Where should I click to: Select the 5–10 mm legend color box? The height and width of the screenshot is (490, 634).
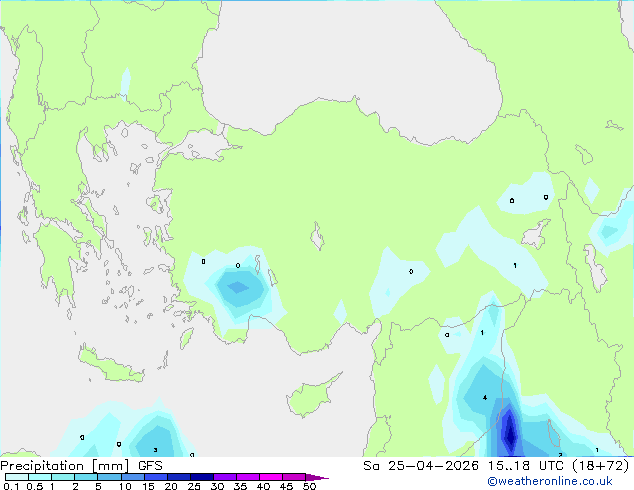(110, 477)
